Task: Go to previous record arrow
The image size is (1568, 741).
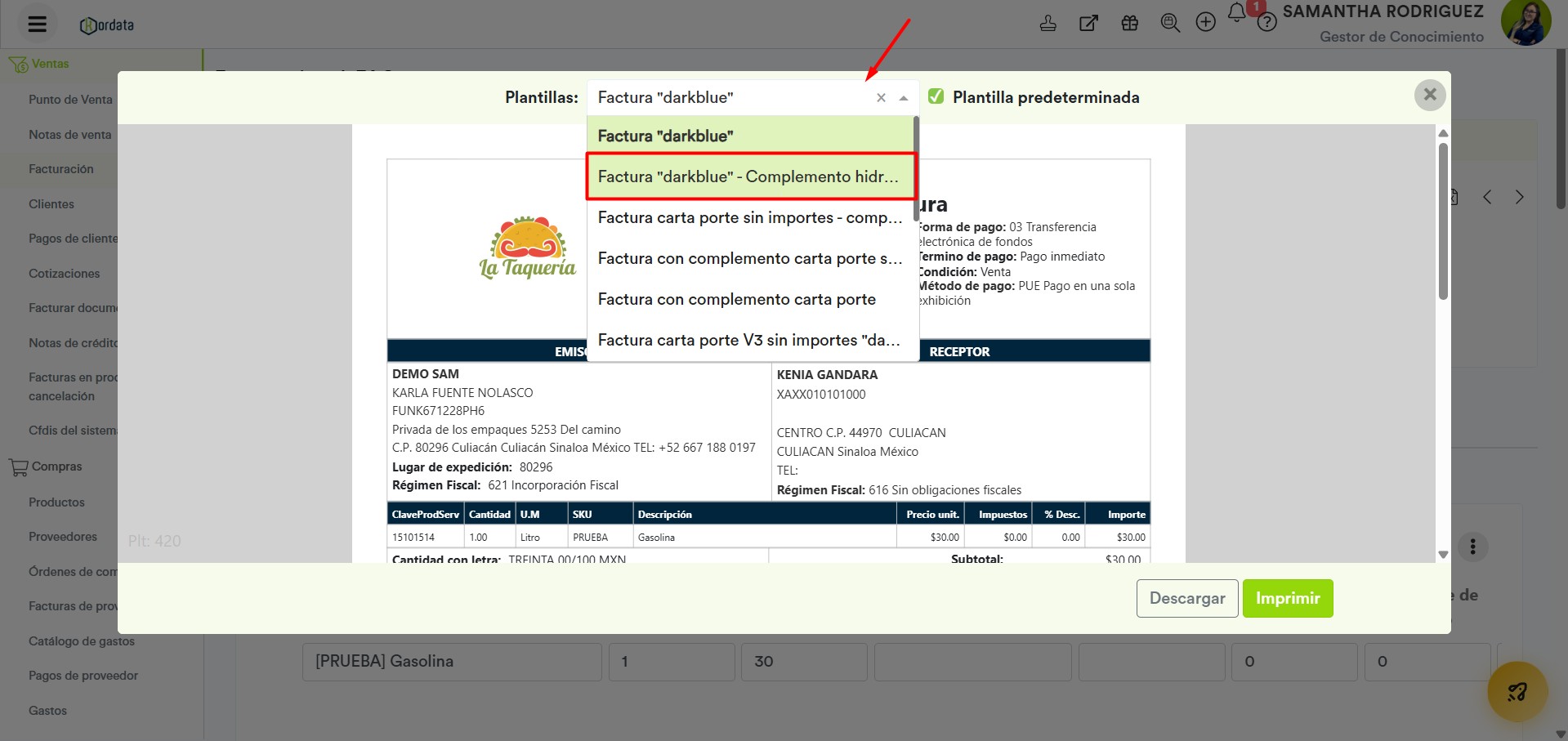Action: (x=1487, y=197)
